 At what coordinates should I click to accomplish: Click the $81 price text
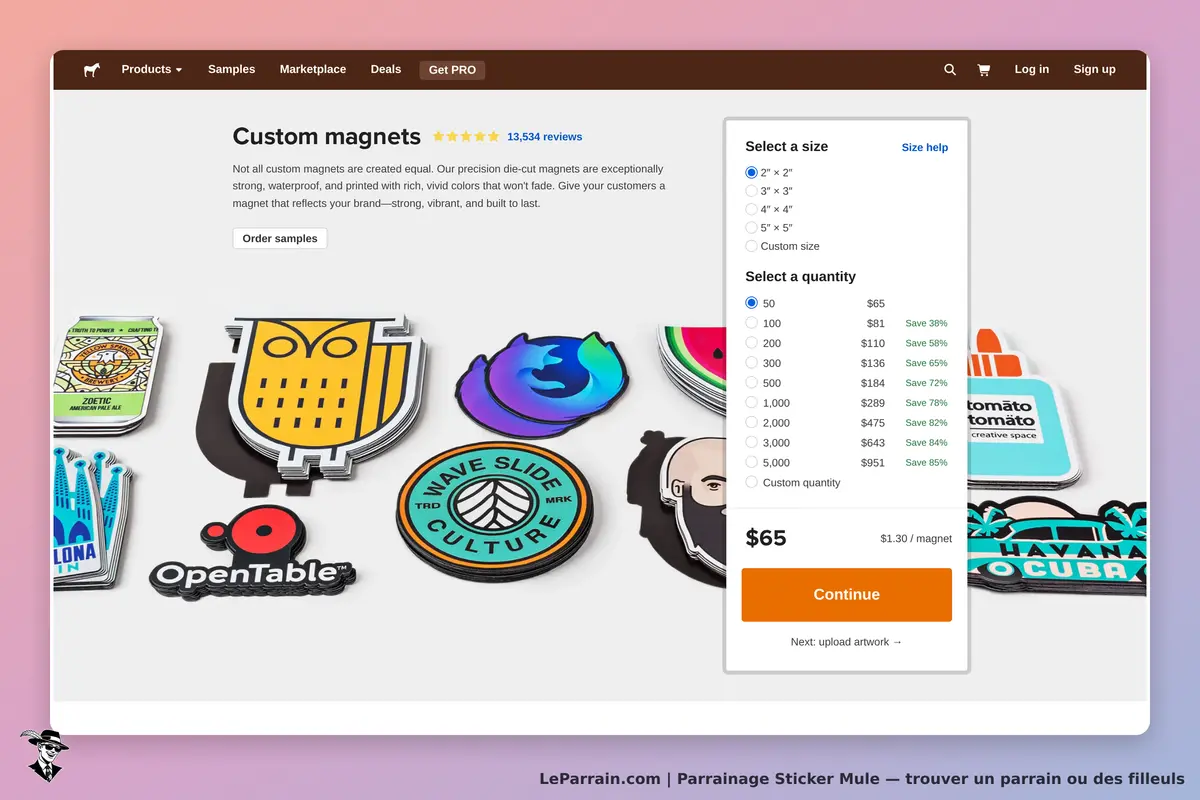[x=876, y=323]
